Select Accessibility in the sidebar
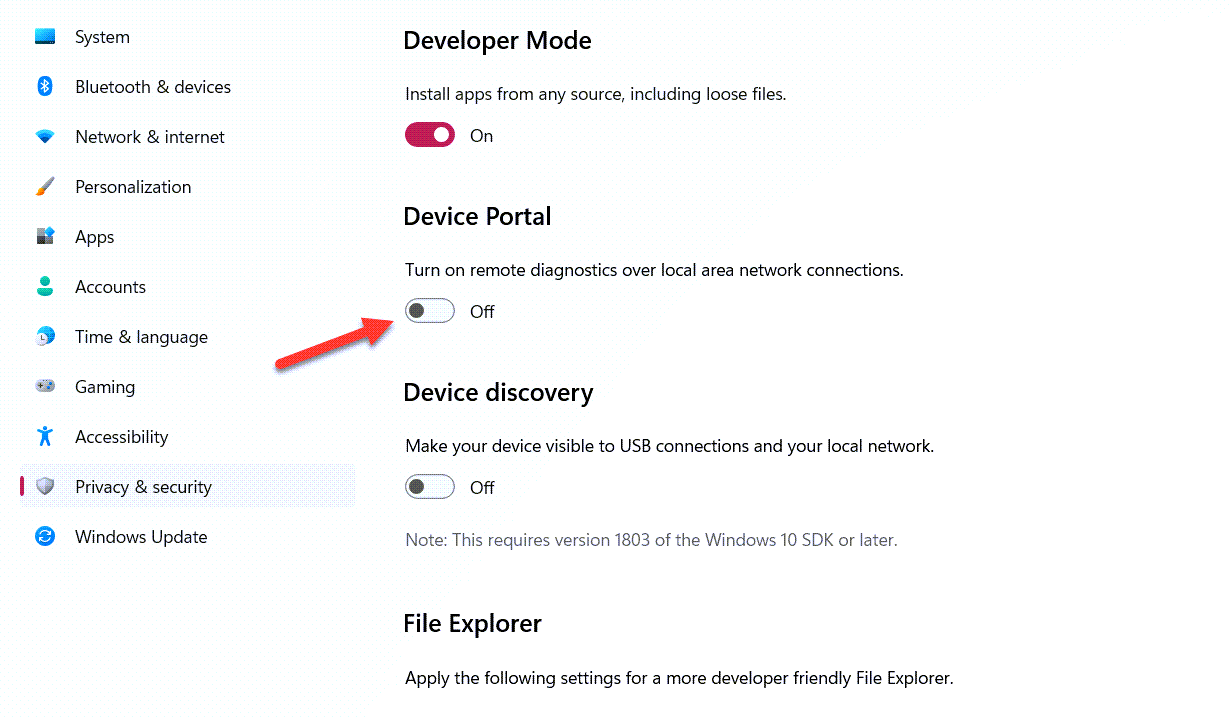 121,437
